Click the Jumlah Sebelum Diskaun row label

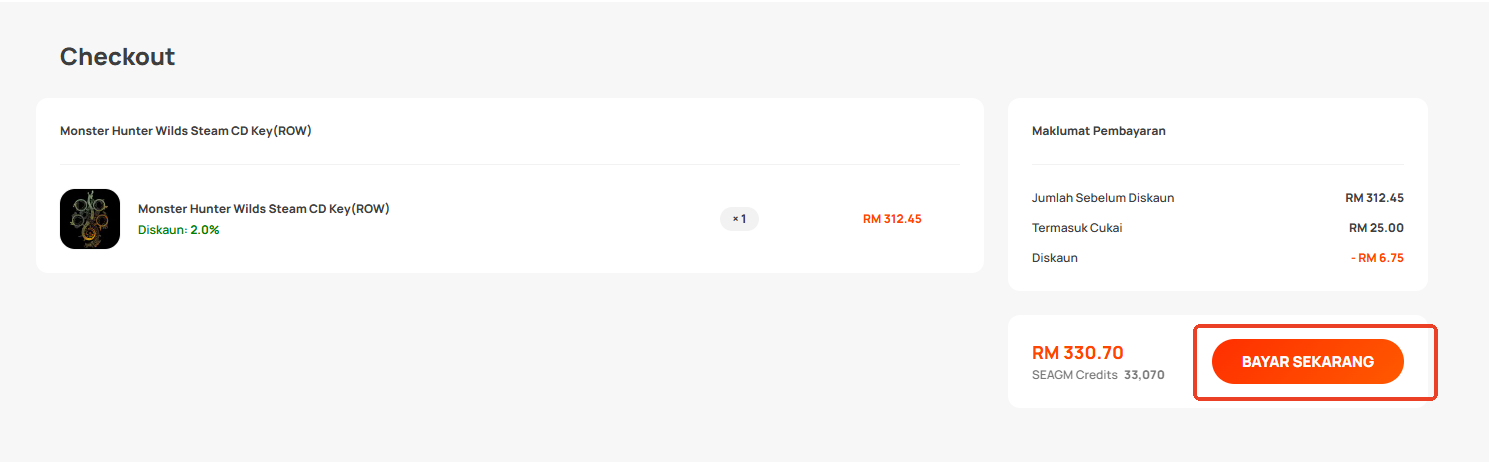click(x=1103, y=198)
